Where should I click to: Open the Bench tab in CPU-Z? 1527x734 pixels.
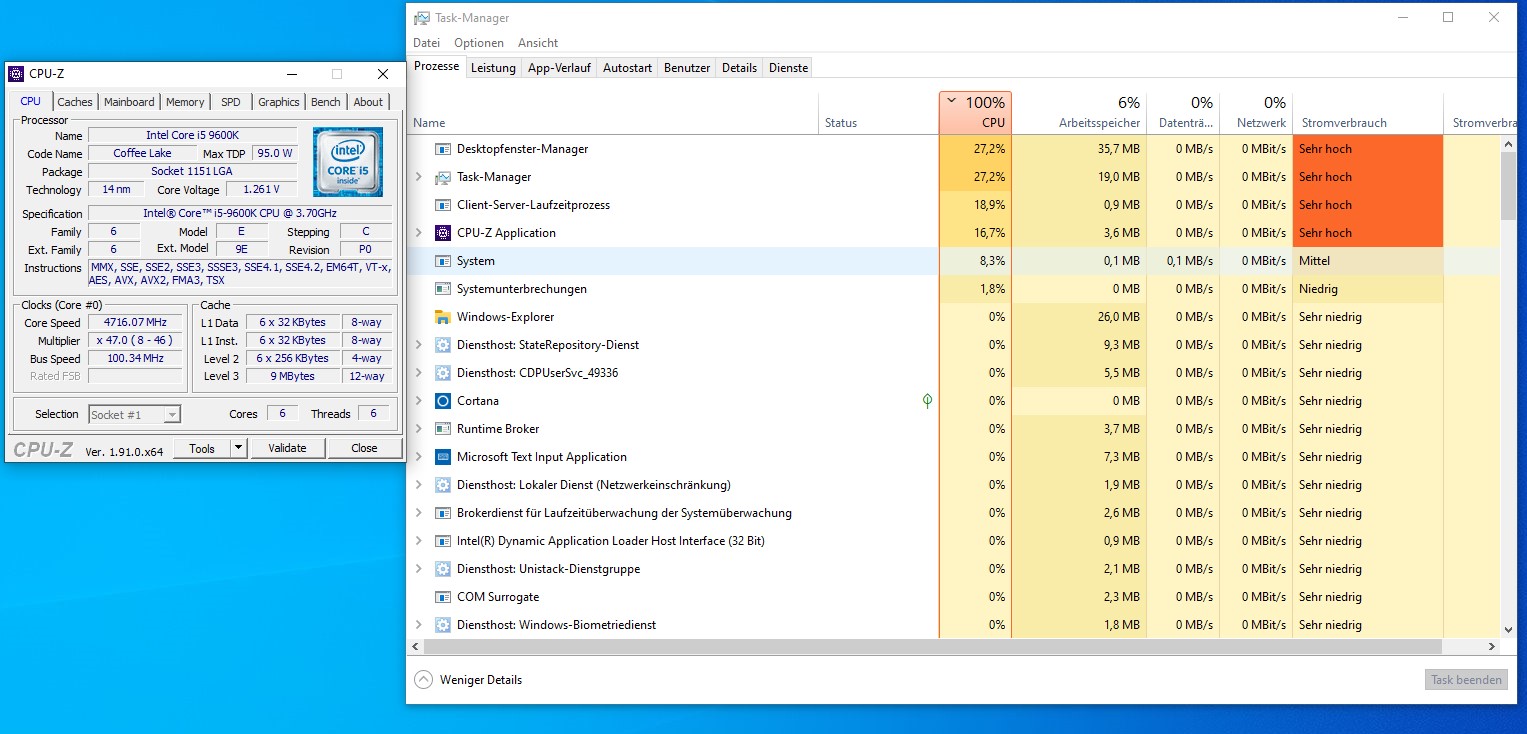coord(325,102)
